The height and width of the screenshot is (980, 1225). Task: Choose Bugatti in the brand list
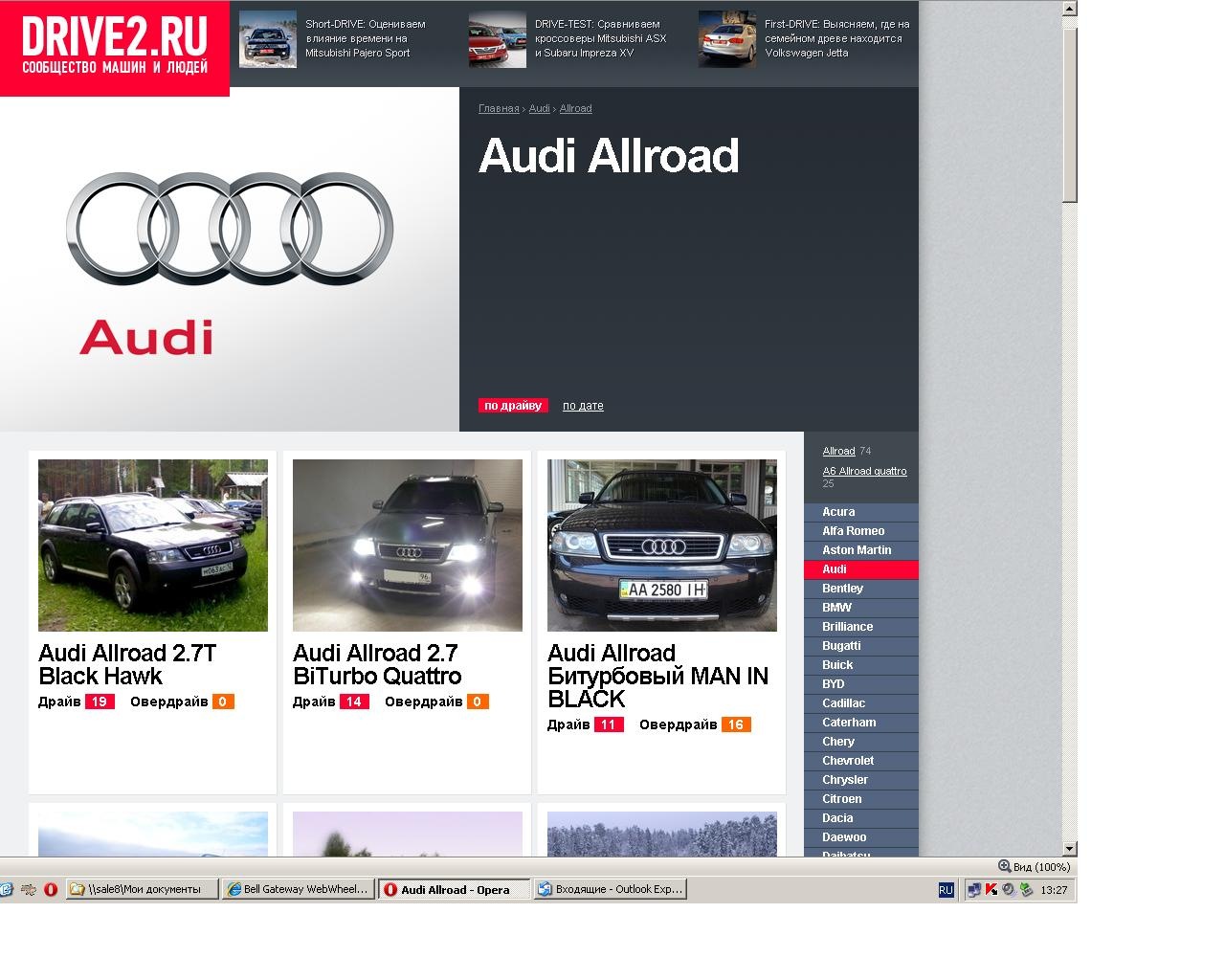861,646
